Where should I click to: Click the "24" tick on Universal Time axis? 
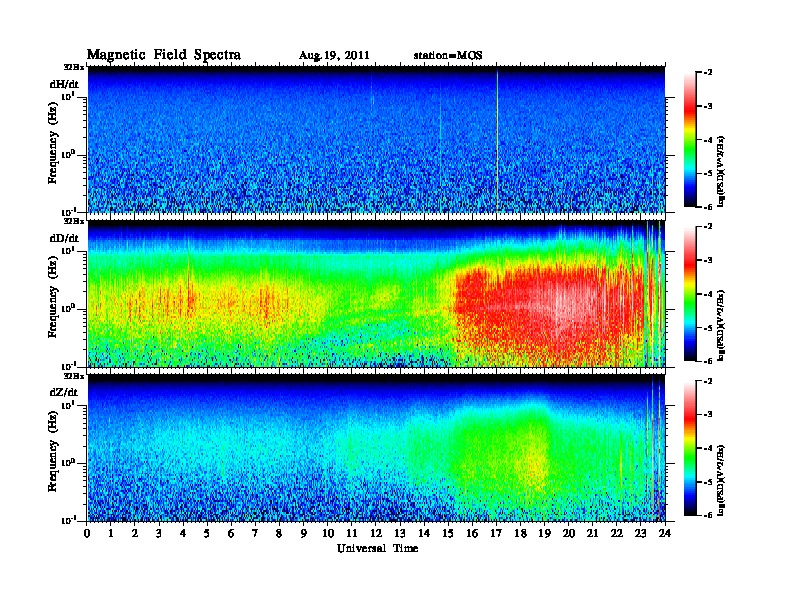665,533
